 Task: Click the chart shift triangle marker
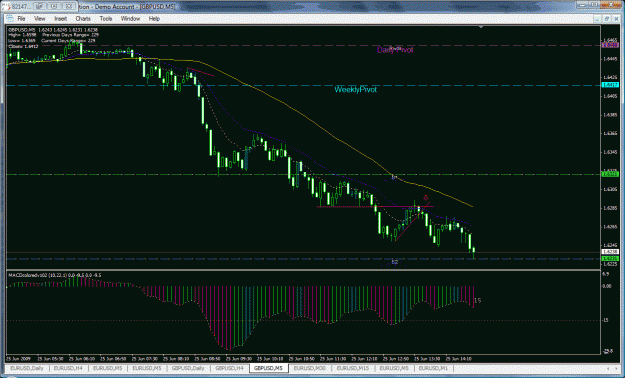pyautogui.click(x=481, y=27)
